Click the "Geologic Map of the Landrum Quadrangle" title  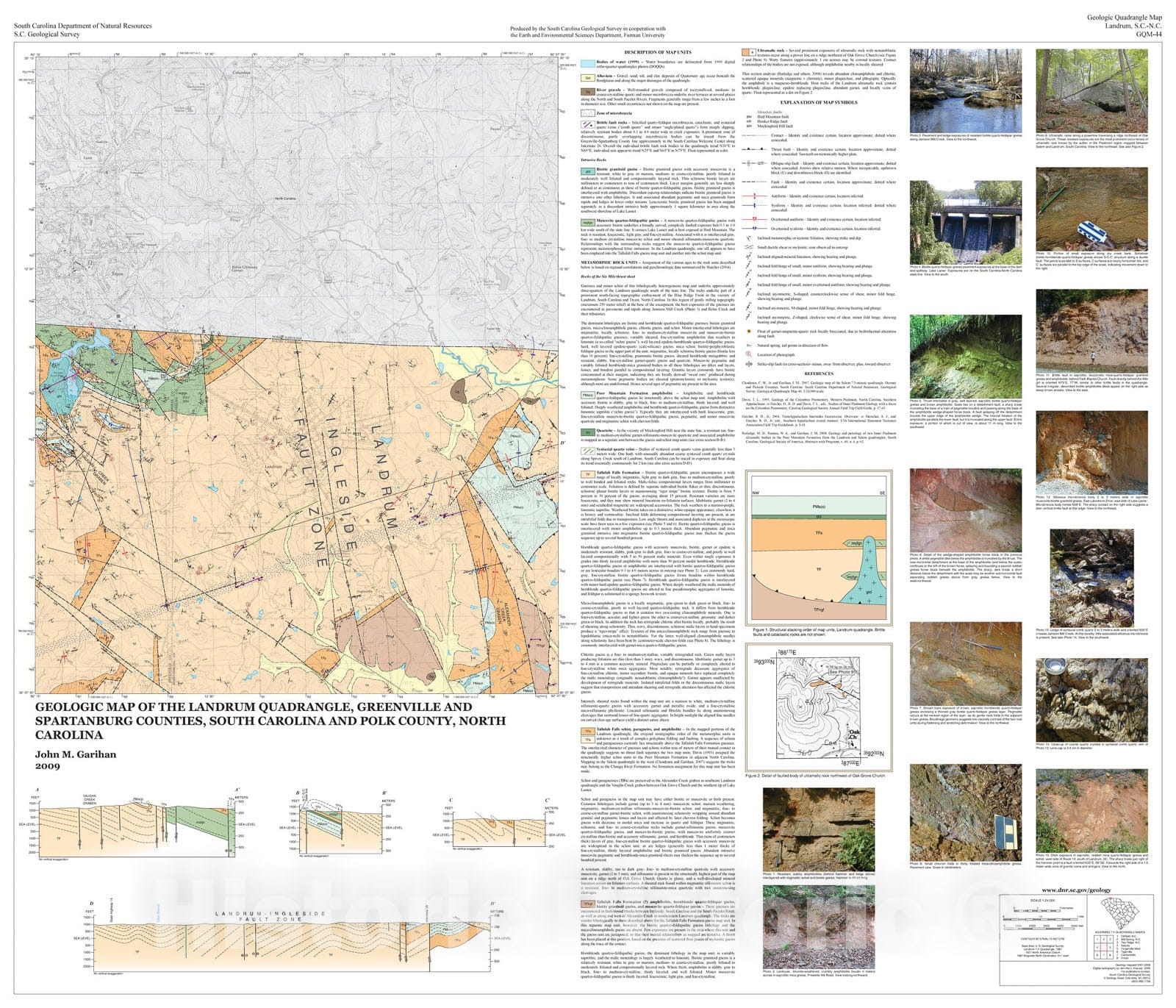coord(272,721)
